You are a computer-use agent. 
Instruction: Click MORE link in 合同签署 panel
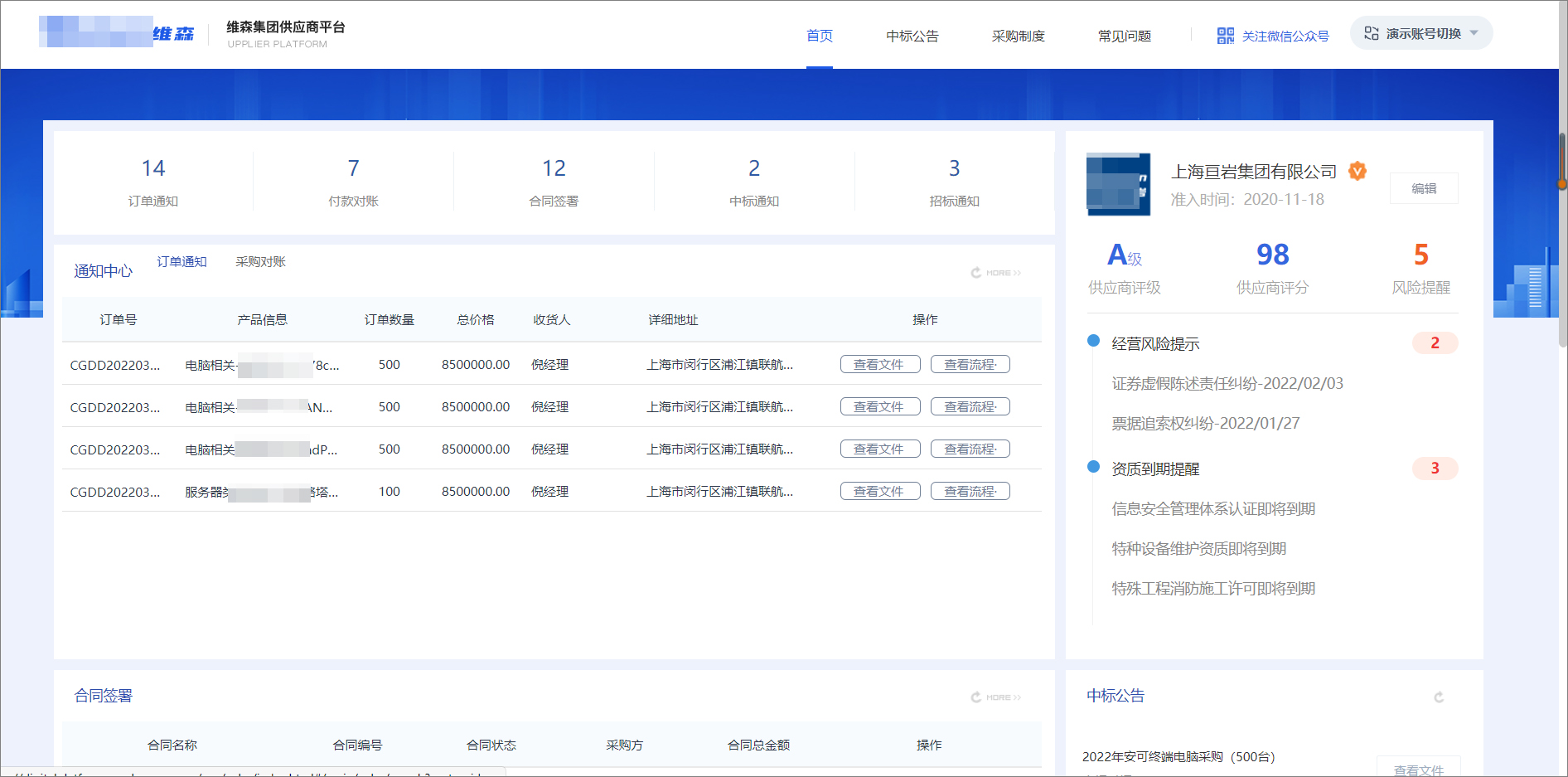click(x=1004, y=697)
